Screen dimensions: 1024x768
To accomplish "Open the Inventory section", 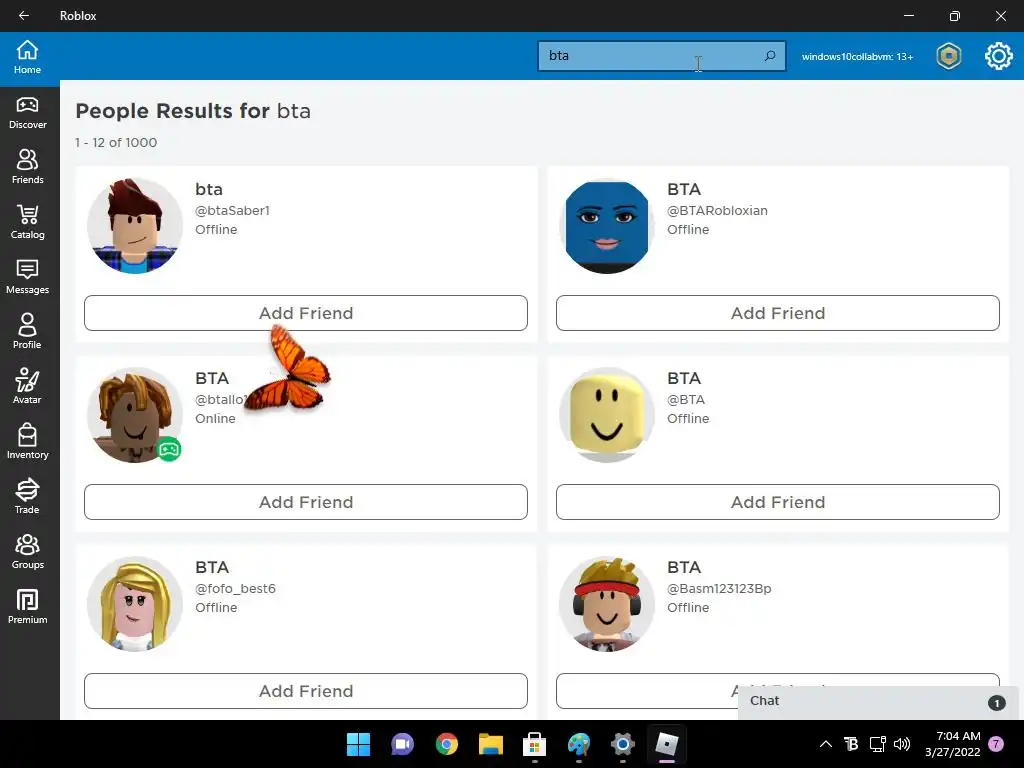I will pos(27,442).
